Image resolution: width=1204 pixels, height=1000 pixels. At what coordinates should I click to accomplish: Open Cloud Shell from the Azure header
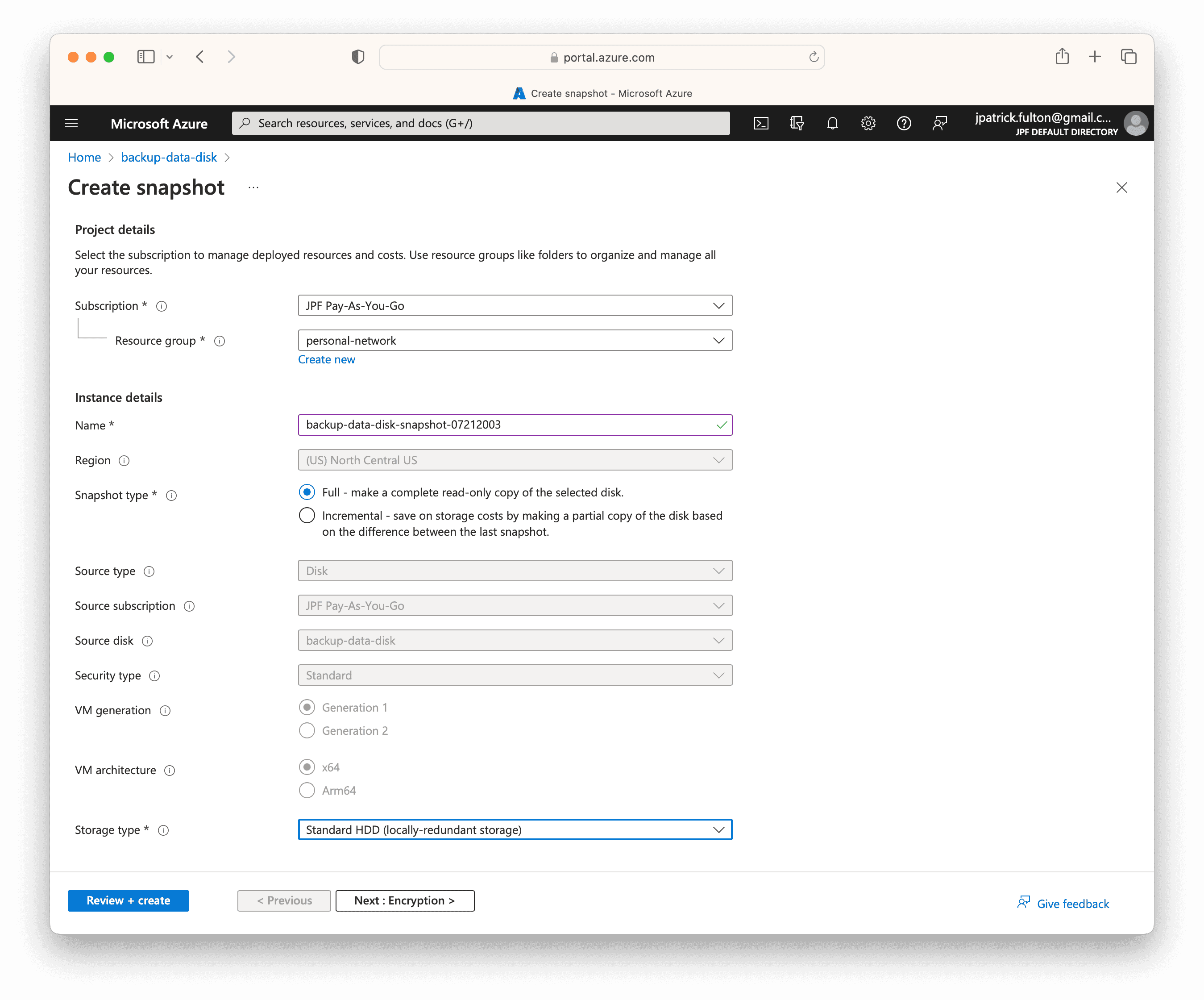click(761, 123)
